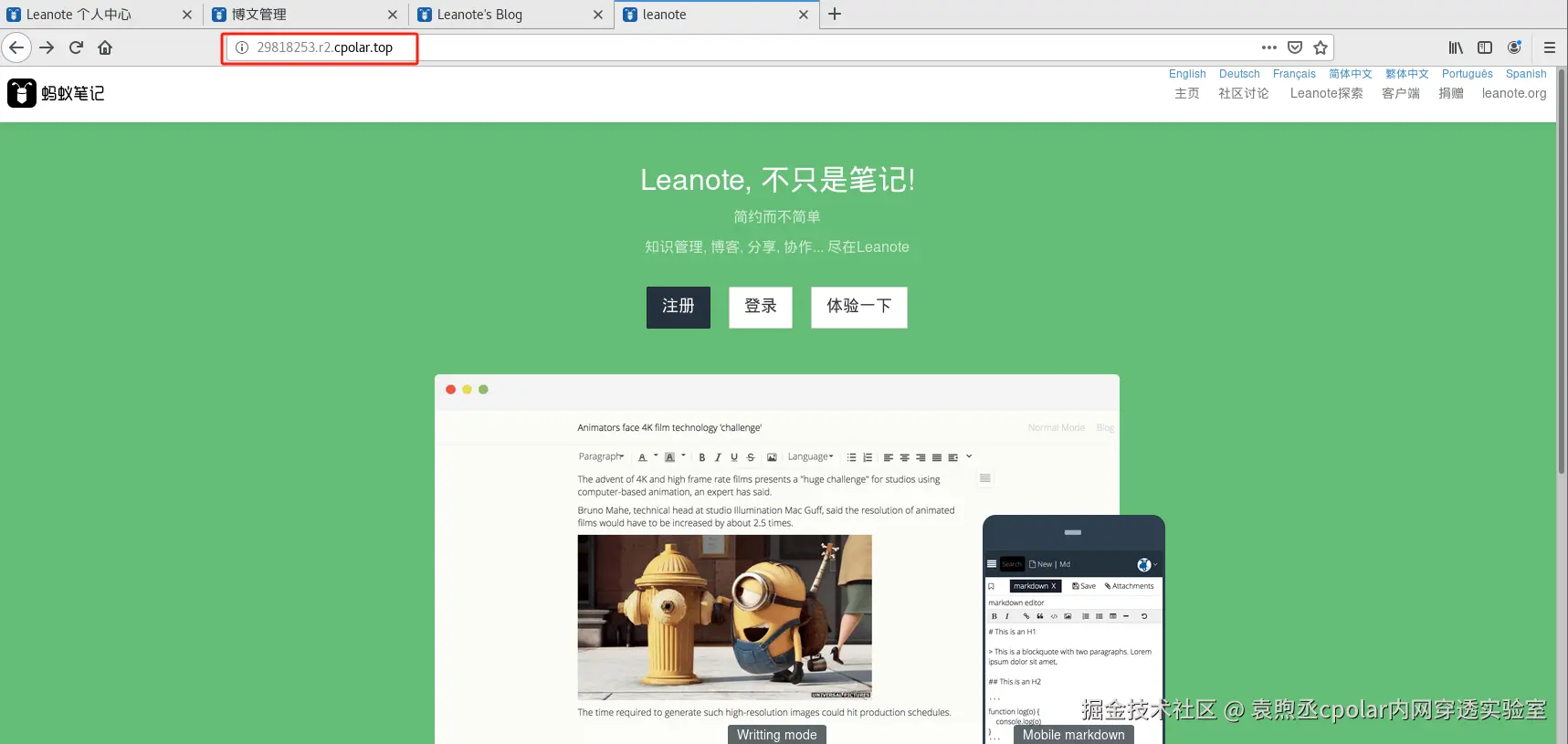
Task: Toggle the sidebar view icon
Action: pyautogui.click(x=1485, y=47)
